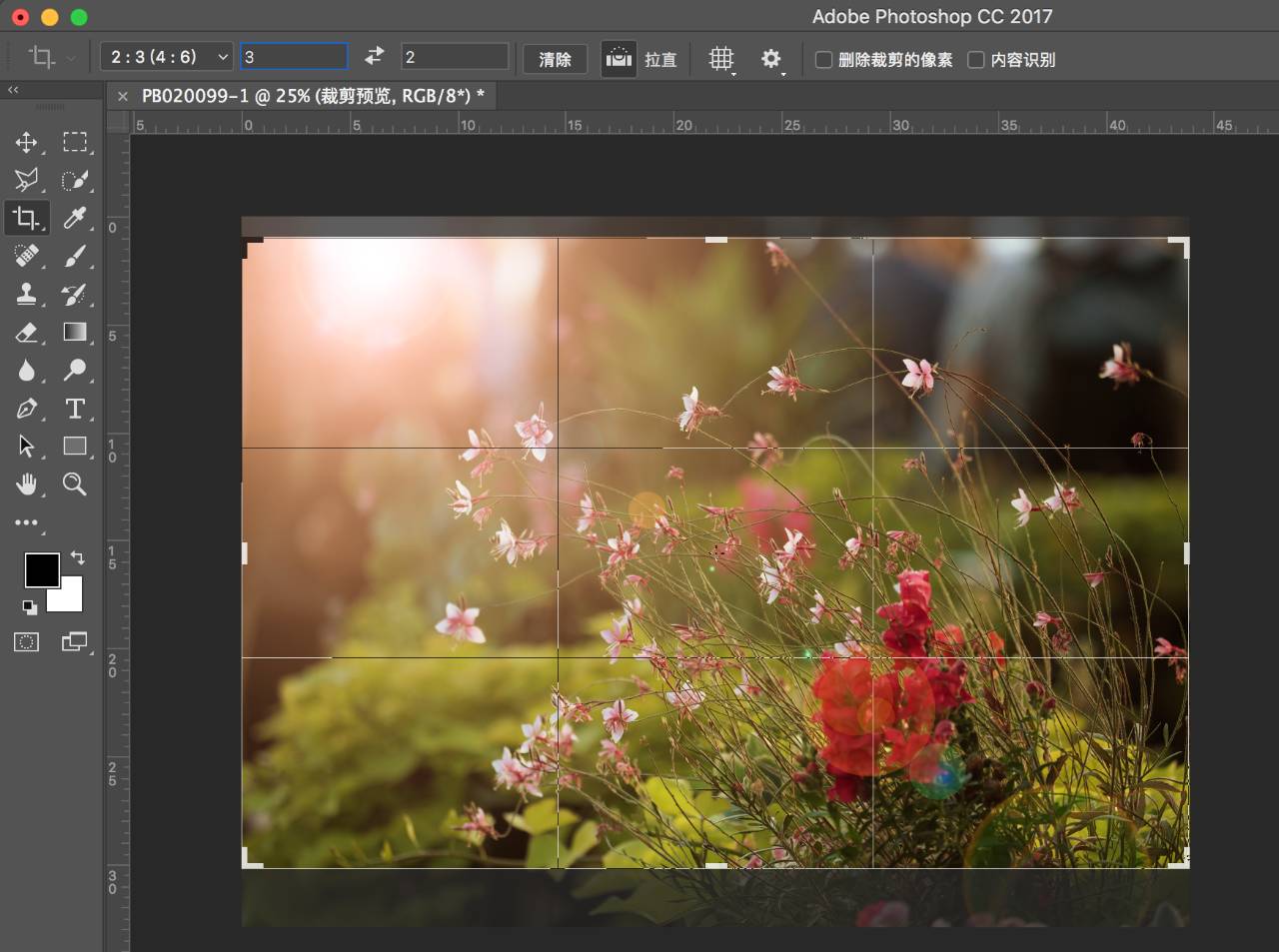This screenshot has width=1279, height=952.
Task: Enable the 内容识别 checkbox
Action: pyautogui.click(x=976, y=60)
